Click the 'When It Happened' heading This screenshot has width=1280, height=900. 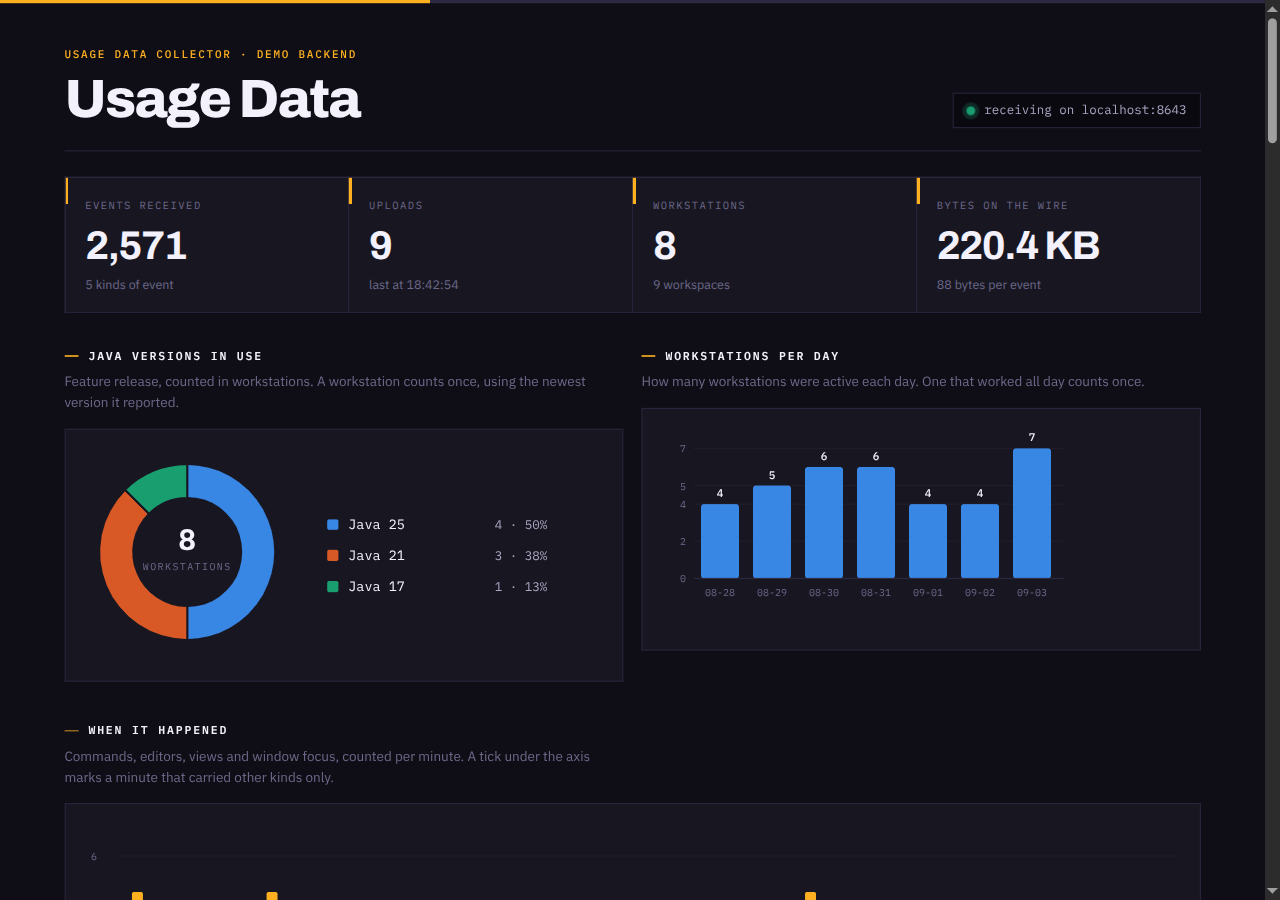(158, 730)
